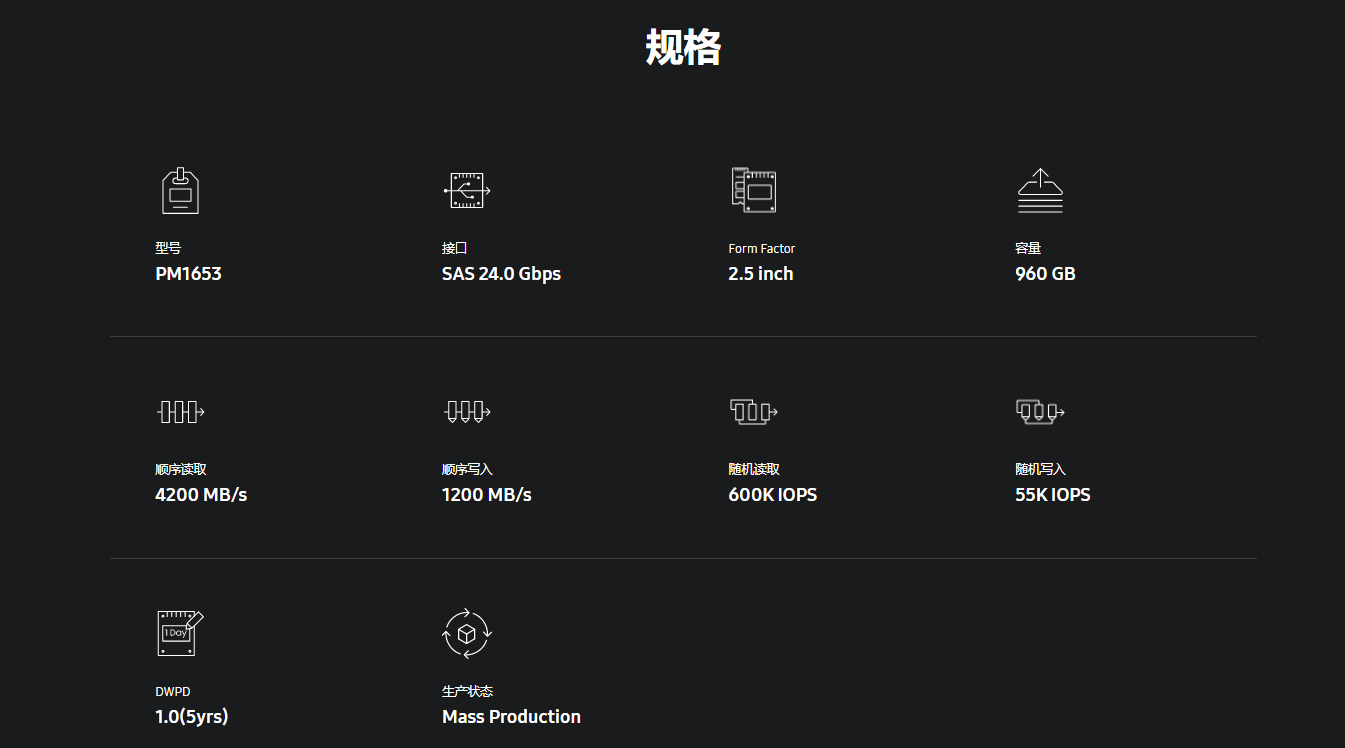The width and height of the screenshot is (1345, 748).
Task: Click the 顺序读取 label
Action: point(181,469)
